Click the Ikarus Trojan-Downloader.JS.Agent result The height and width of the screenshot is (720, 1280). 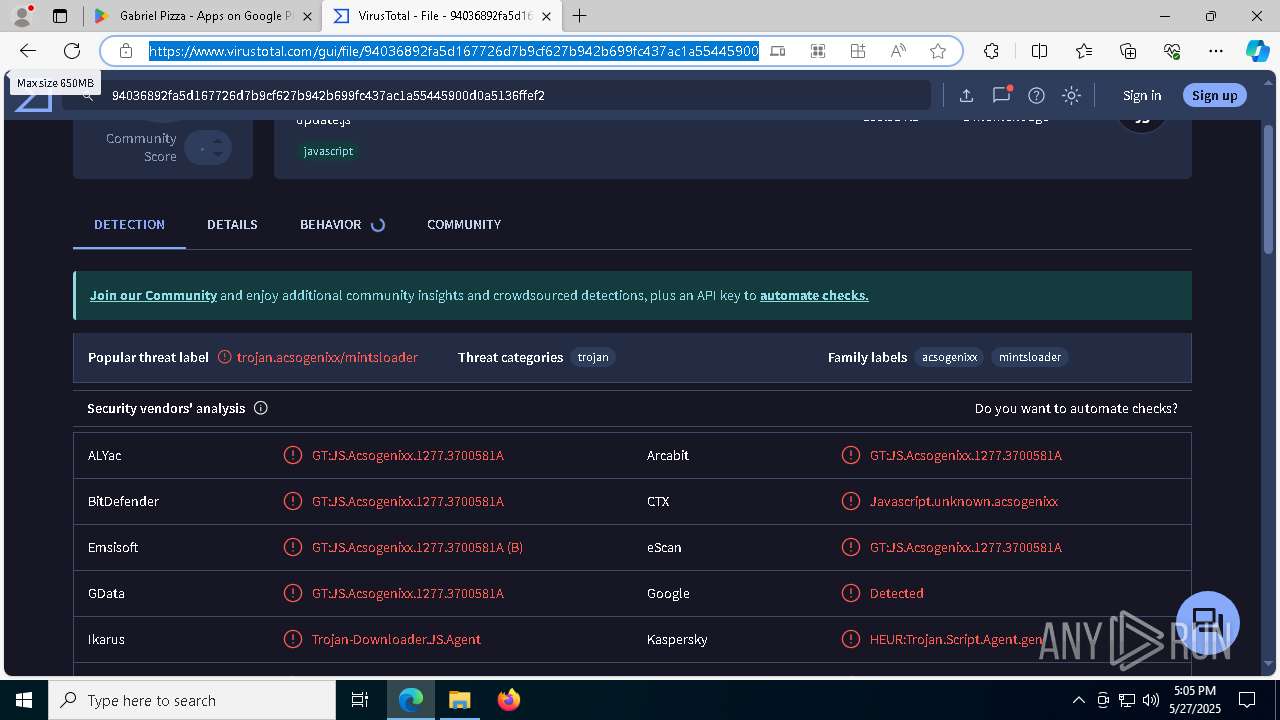[396, 639]
